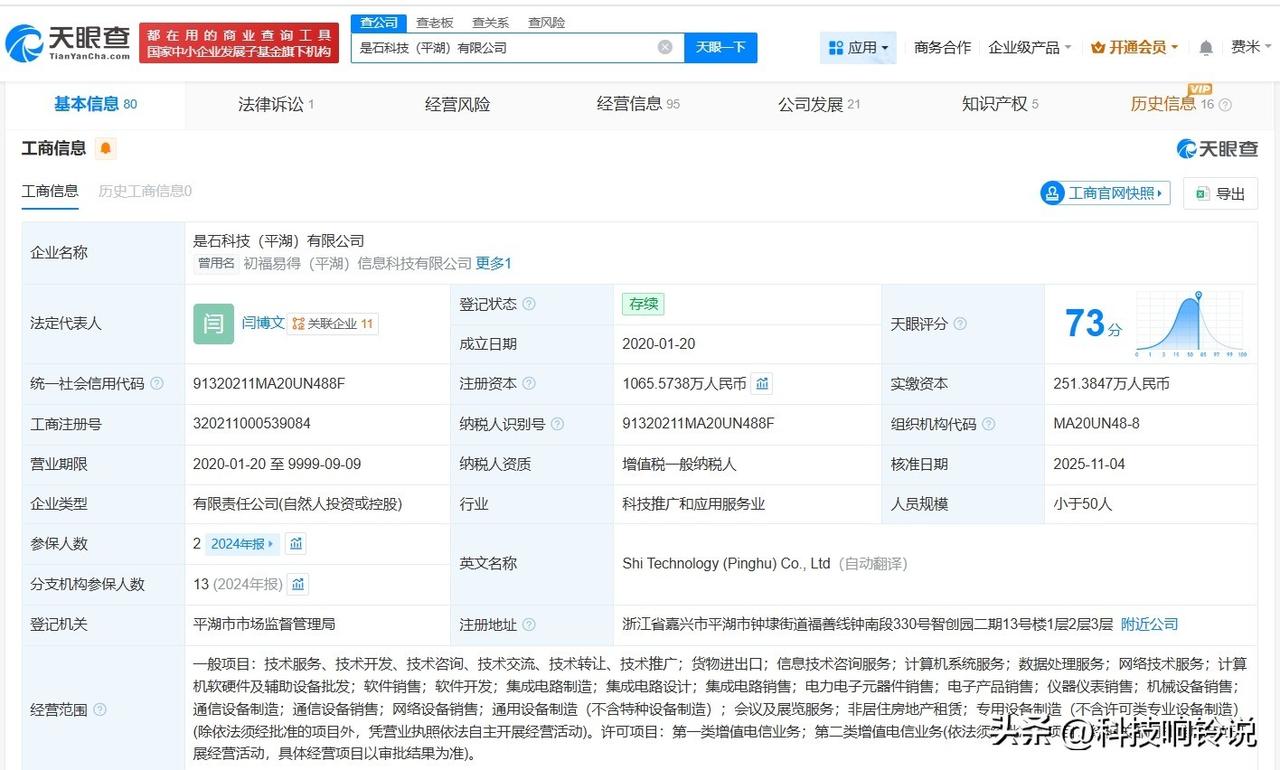Click the credit code 91320211MA20UN488F under 统一社会信用代码
The image size is (1280, 770).
269,384
